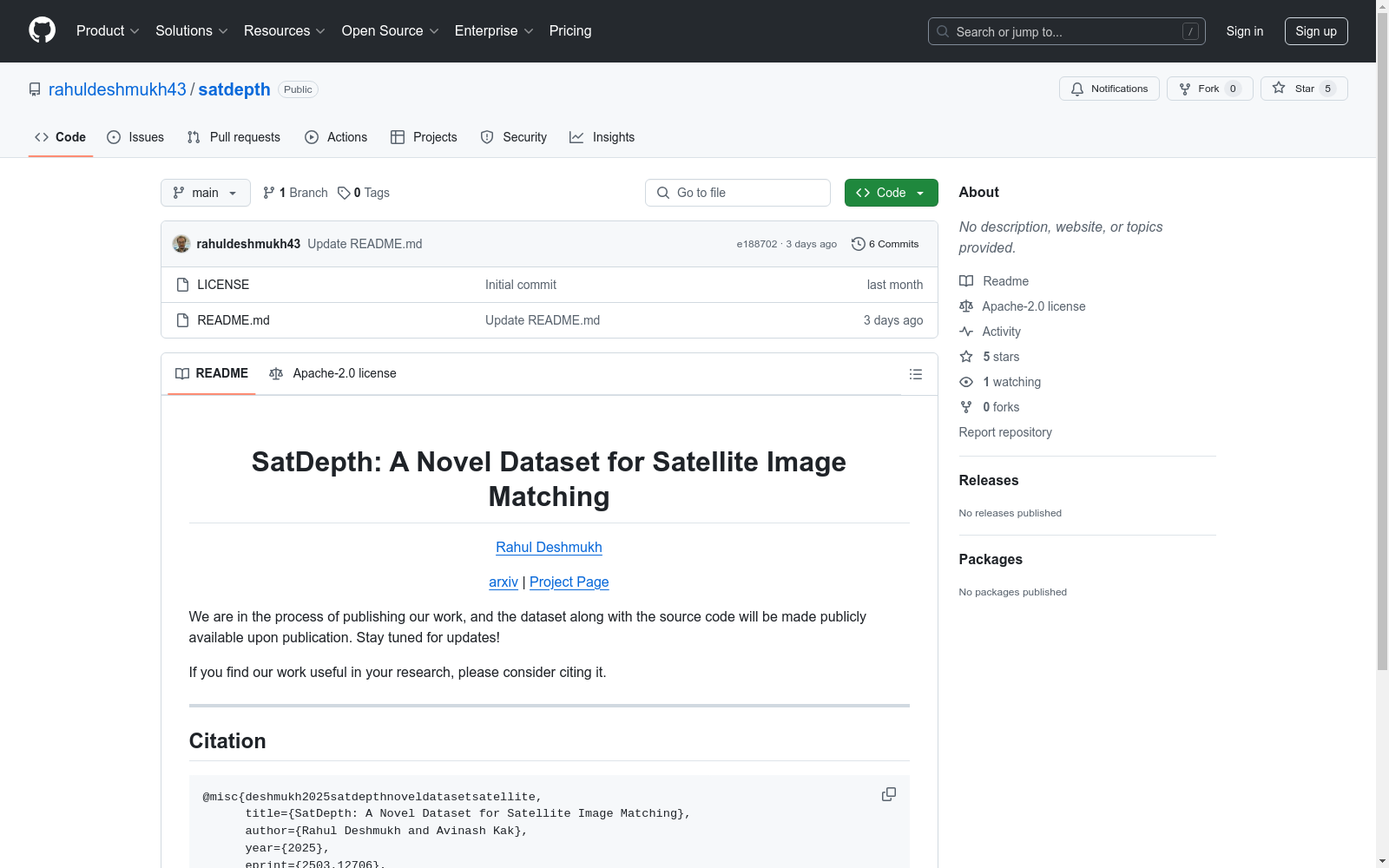View the 6 Commits history

point(885,244)
